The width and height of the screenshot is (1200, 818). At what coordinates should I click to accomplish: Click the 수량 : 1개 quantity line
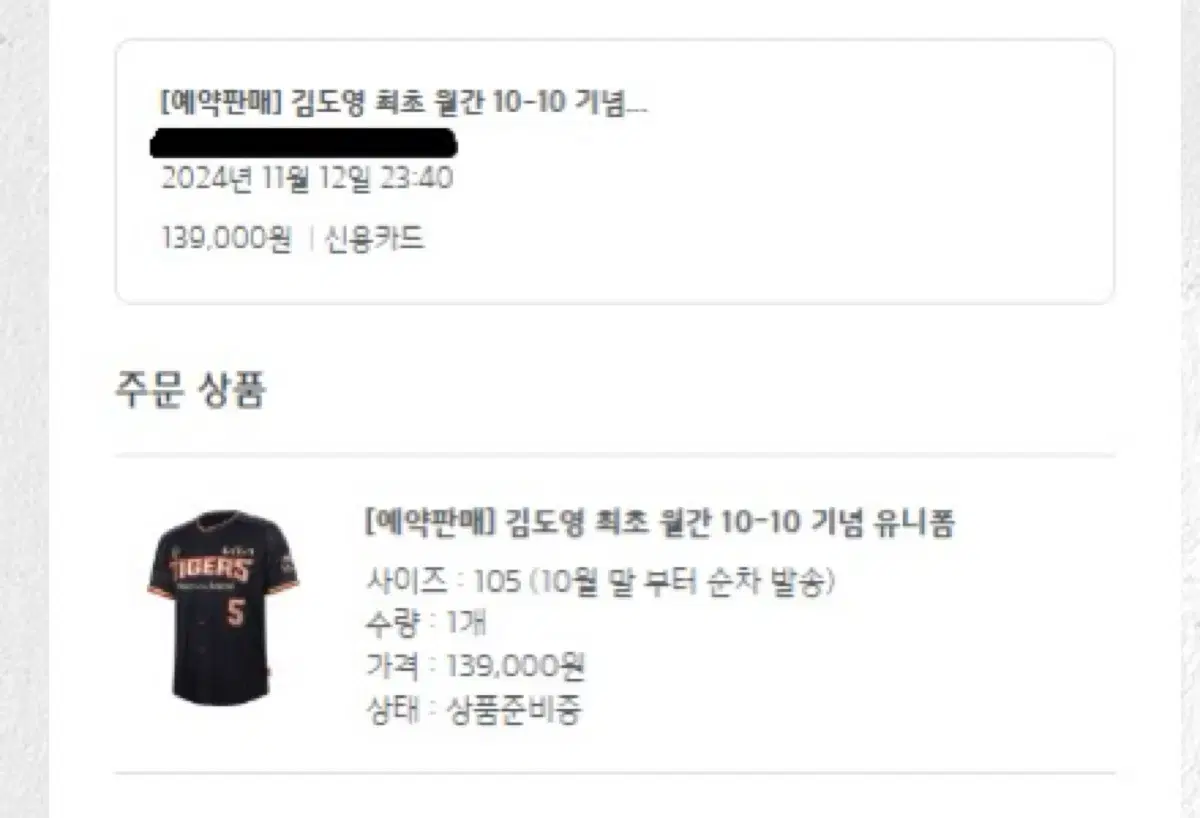coord(426,623)
